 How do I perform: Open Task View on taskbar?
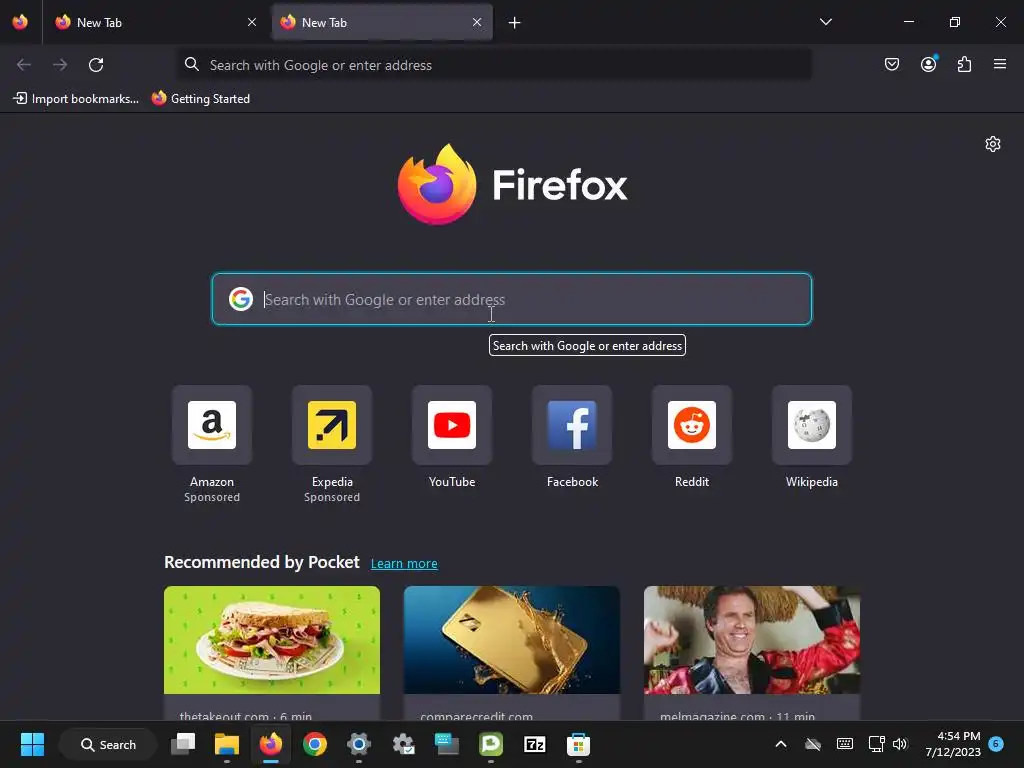click(x=183, y=744)
